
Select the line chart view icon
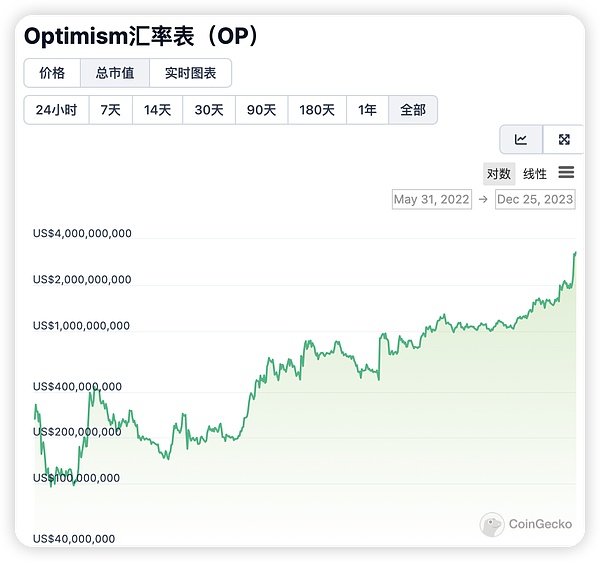pyautogui.click(x=521, y=140)
